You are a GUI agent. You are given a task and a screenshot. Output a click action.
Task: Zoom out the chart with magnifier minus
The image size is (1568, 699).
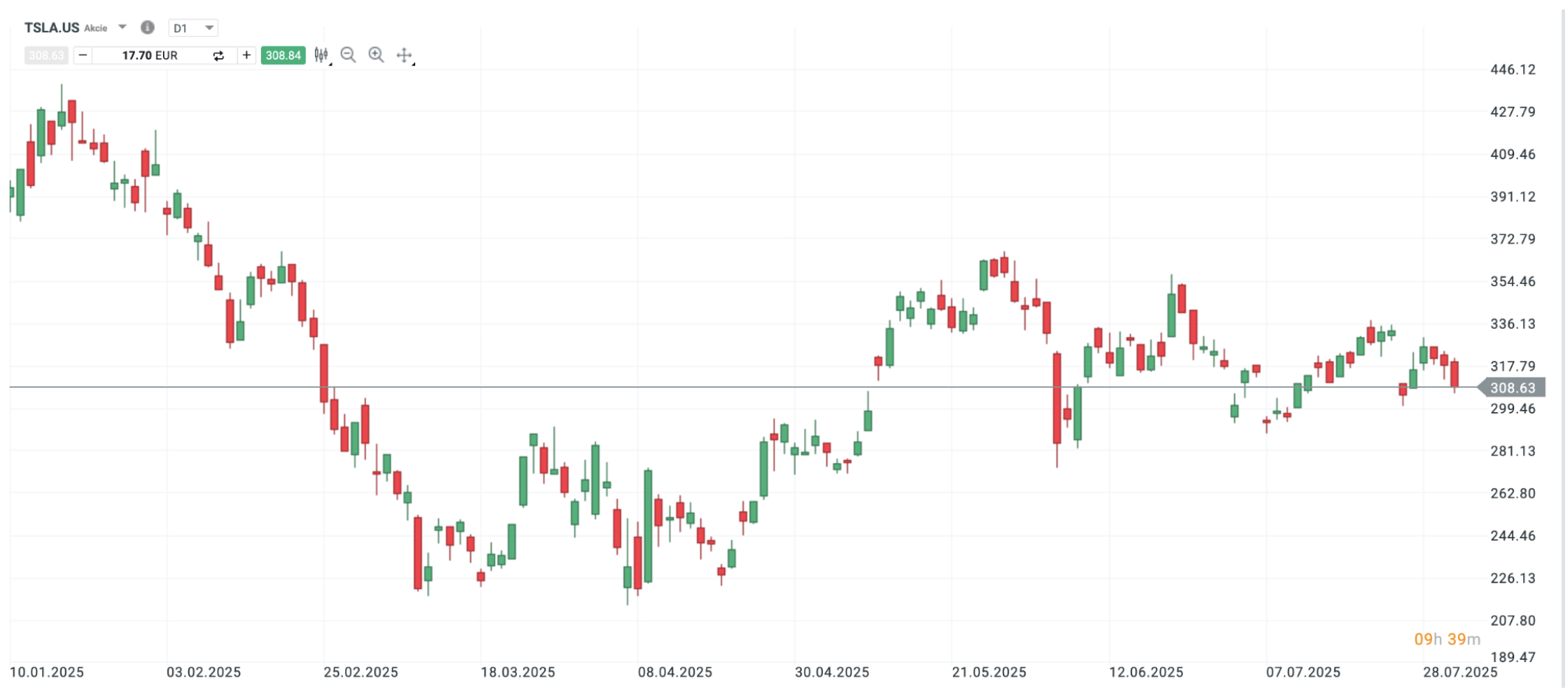point(348,55)
